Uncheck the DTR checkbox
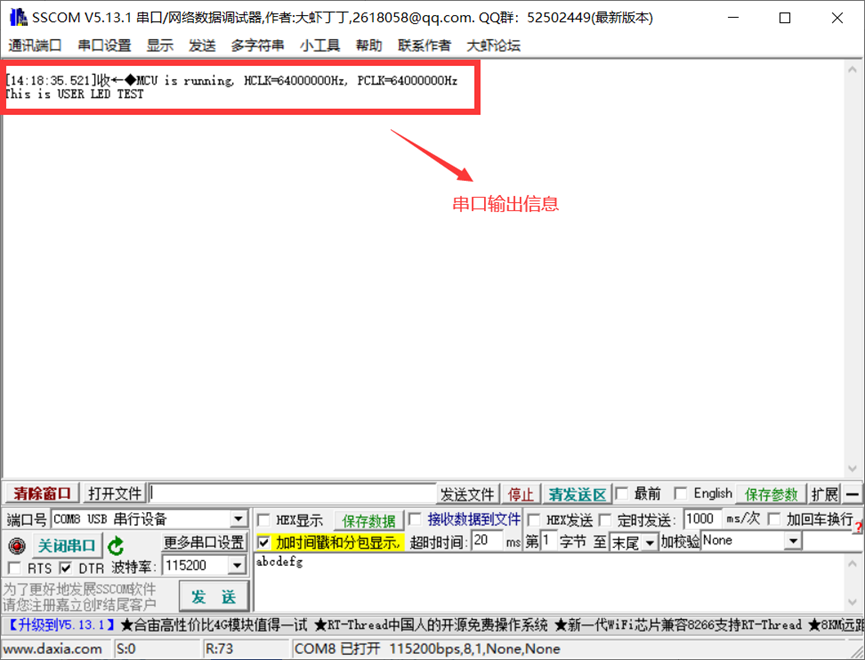 pyautogui.click(x=65, y=568)
